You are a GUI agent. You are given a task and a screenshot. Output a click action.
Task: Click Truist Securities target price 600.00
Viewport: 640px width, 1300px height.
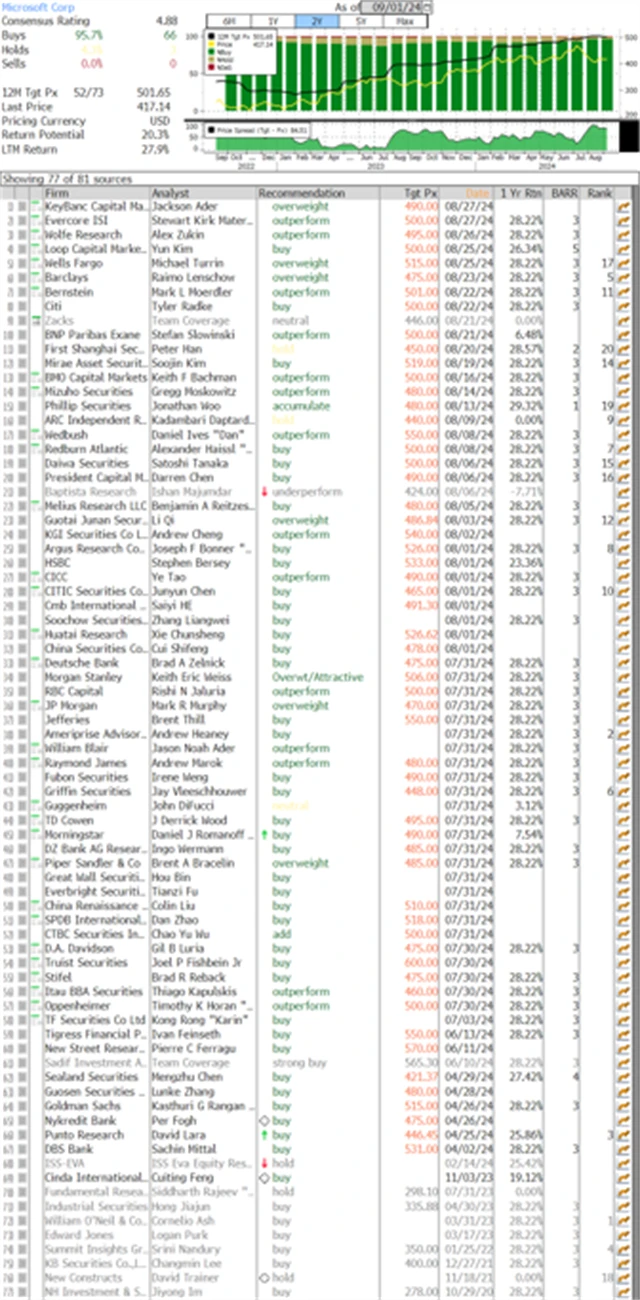pyautogui.click(x=422, y=962)
